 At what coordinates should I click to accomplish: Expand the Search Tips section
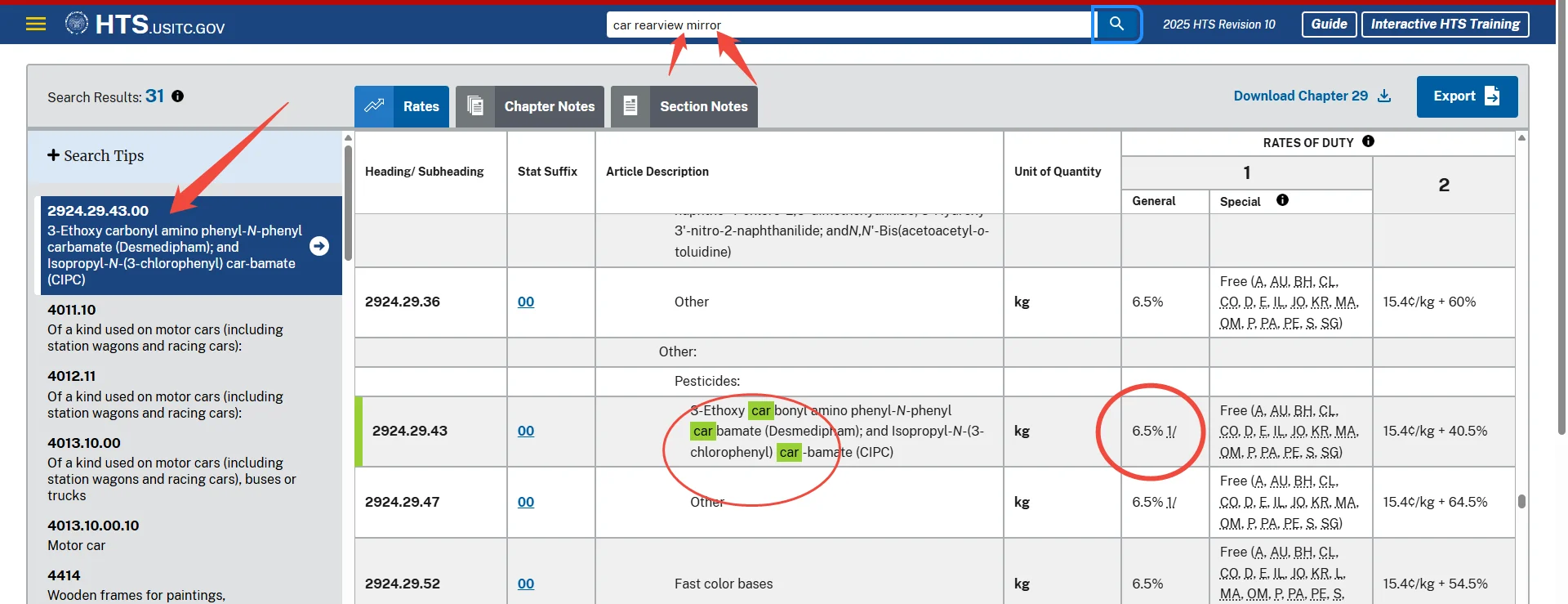96,155
